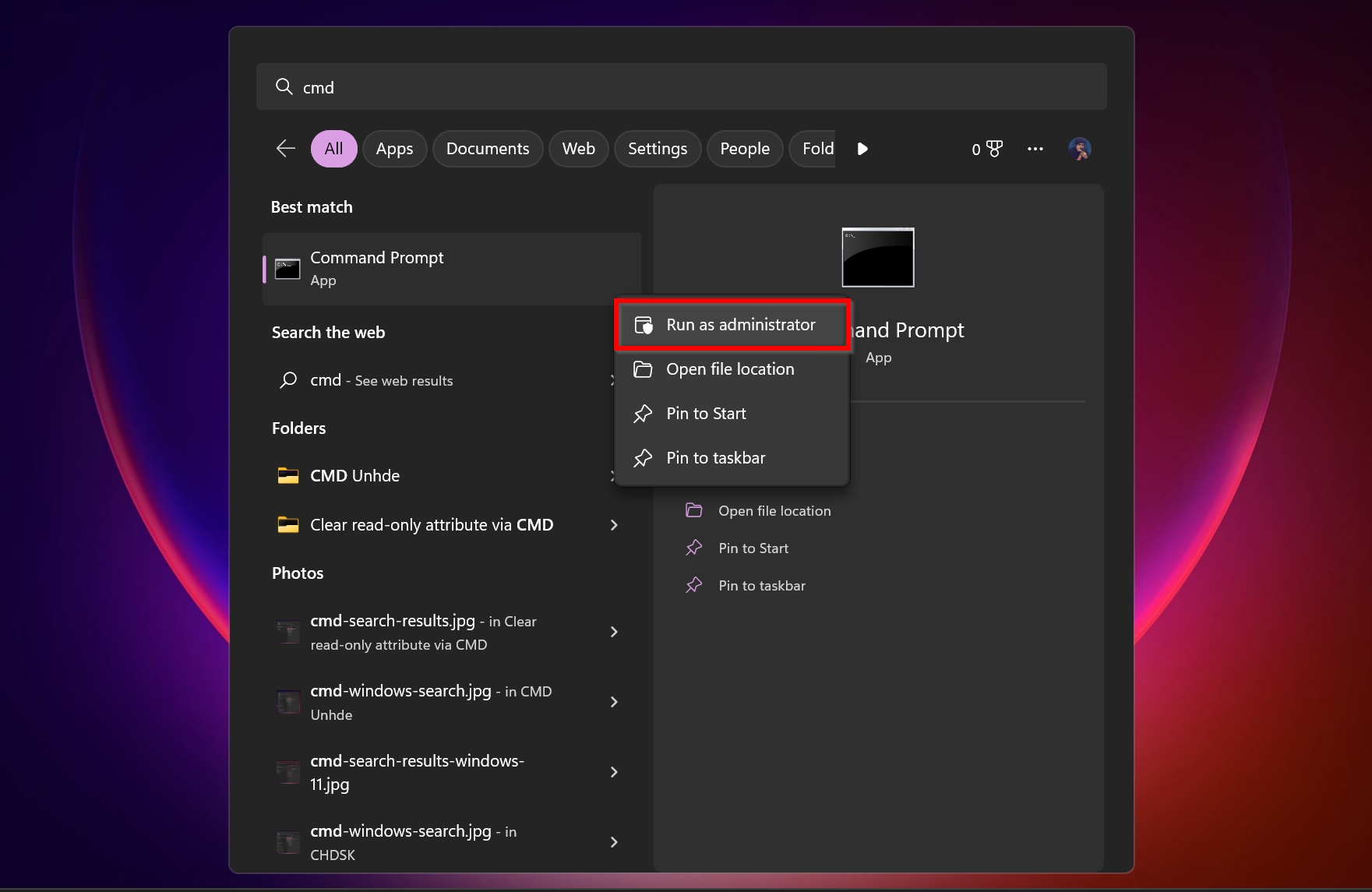Image resolution: width=1372 pixels, height=892 pixels.
Task: Click Open file location in the details pane
Action: pyautogui.click(x=774, y=510)
